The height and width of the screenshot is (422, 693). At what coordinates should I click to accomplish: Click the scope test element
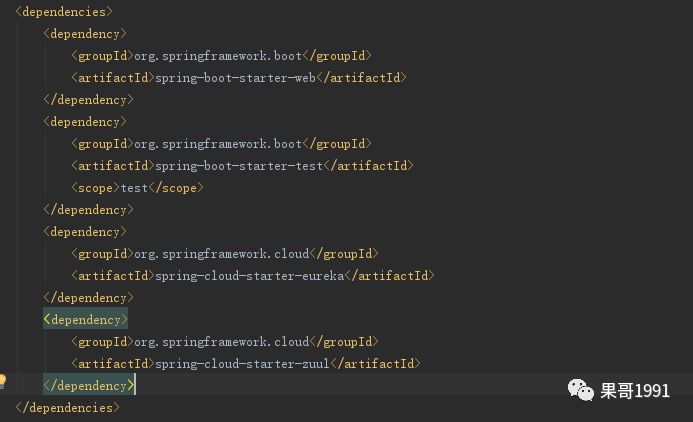137,188
